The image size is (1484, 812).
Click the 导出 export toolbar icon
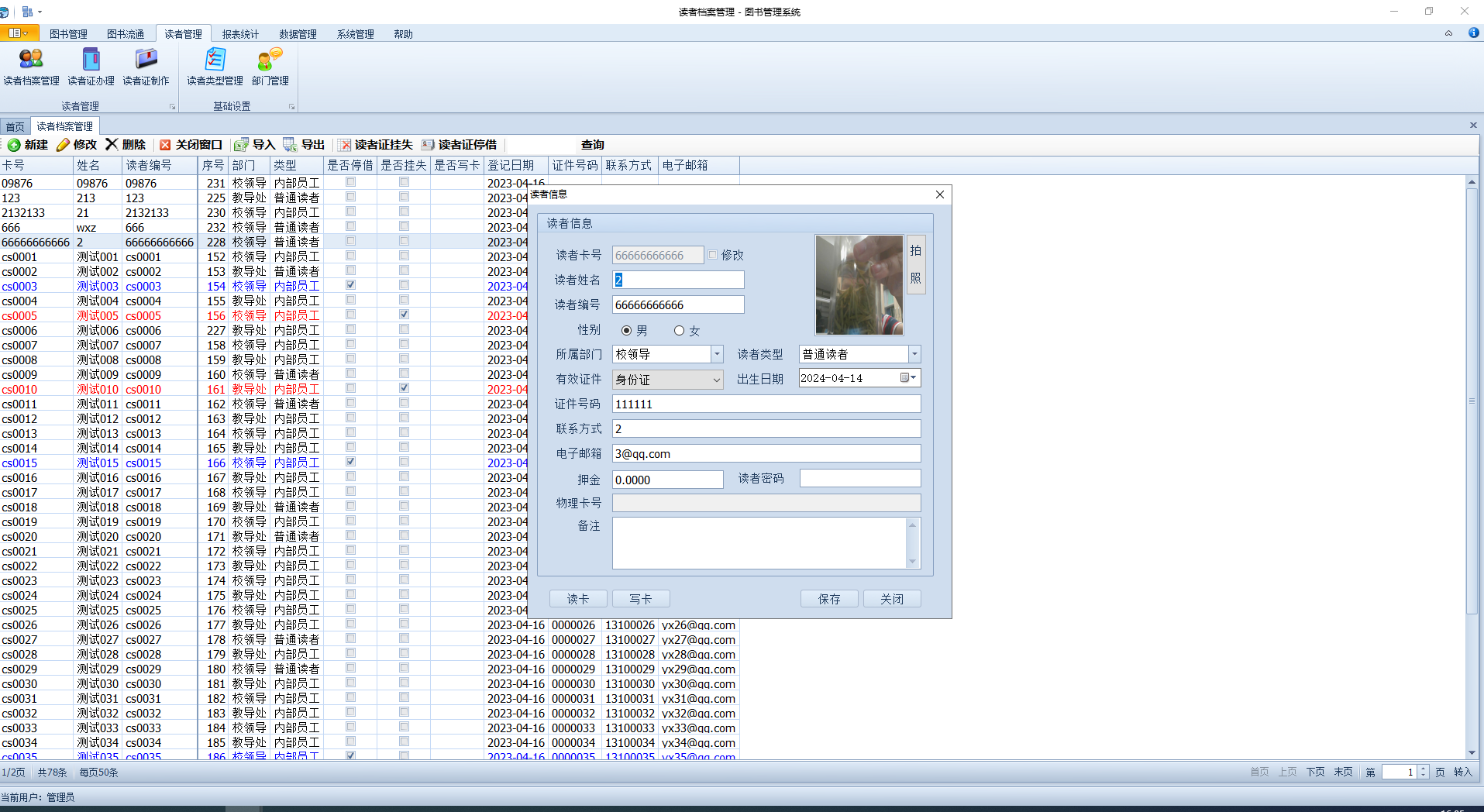pyautogui.click(x=291, y=145)
